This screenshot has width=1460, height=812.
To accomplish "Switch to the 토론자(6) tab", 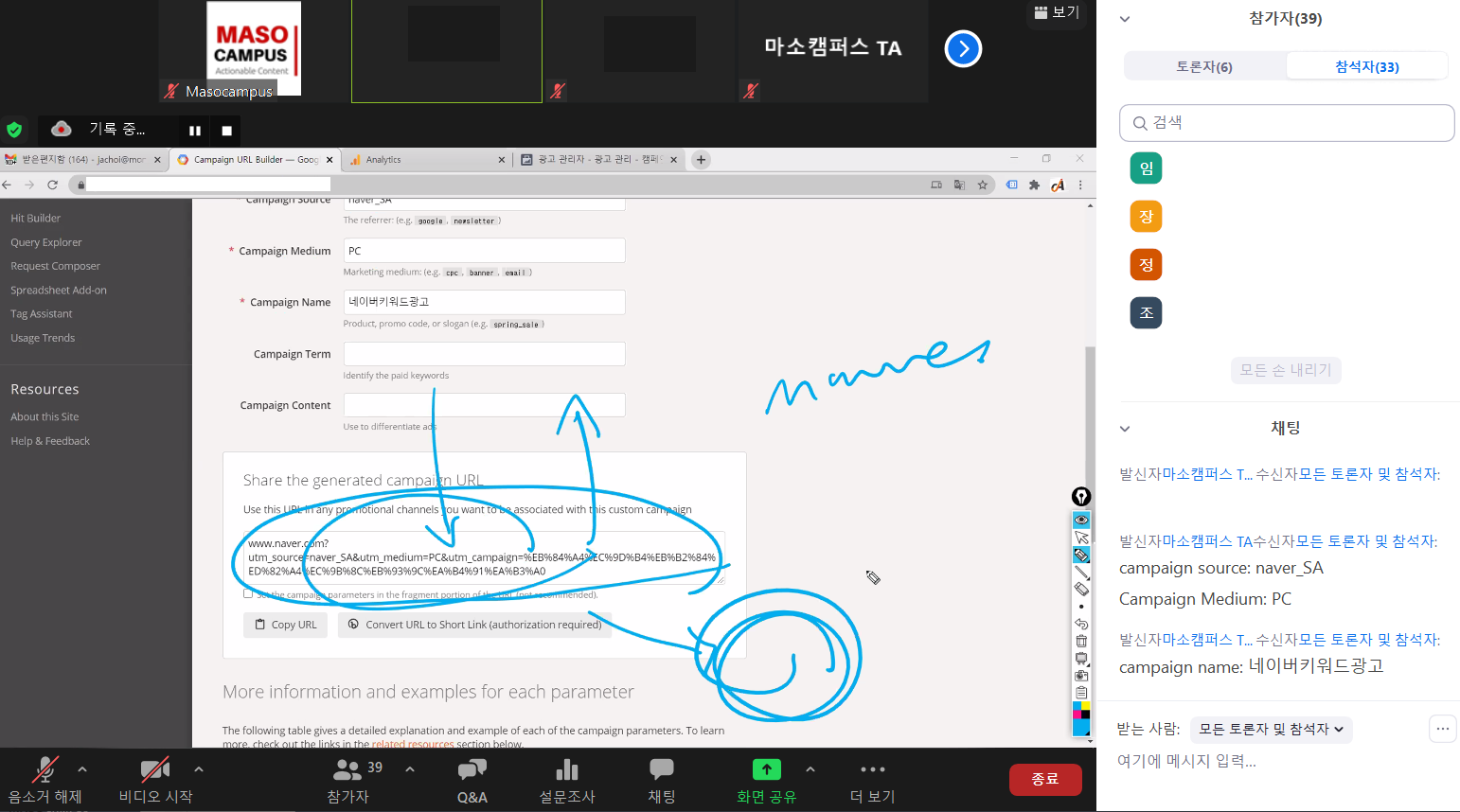I will tap(1203, 66).
